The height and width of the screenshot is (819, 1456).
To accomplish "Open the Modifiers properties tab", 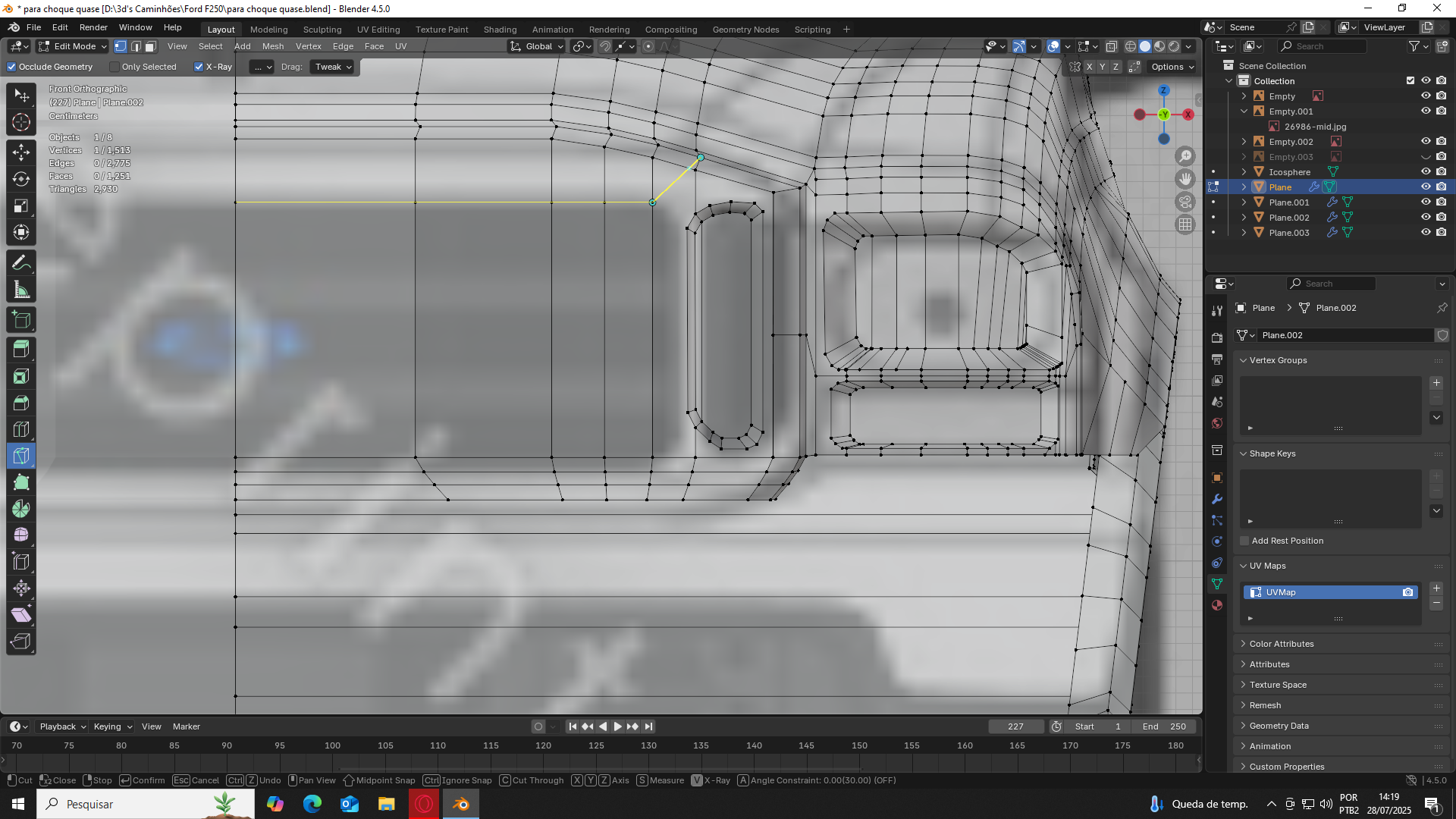I will [x=1217, y=499].
